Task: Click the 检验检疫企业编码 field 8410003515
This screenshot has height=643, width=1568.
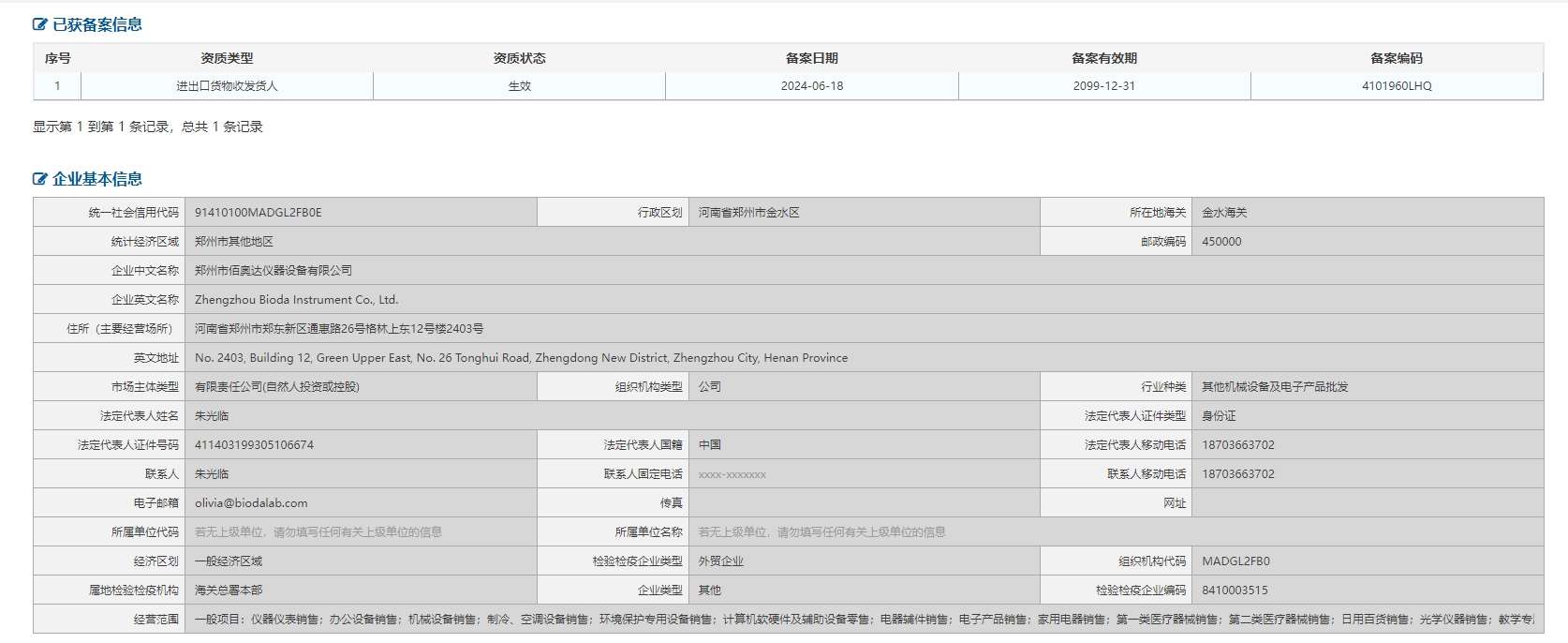Action: coord(1368,591)
